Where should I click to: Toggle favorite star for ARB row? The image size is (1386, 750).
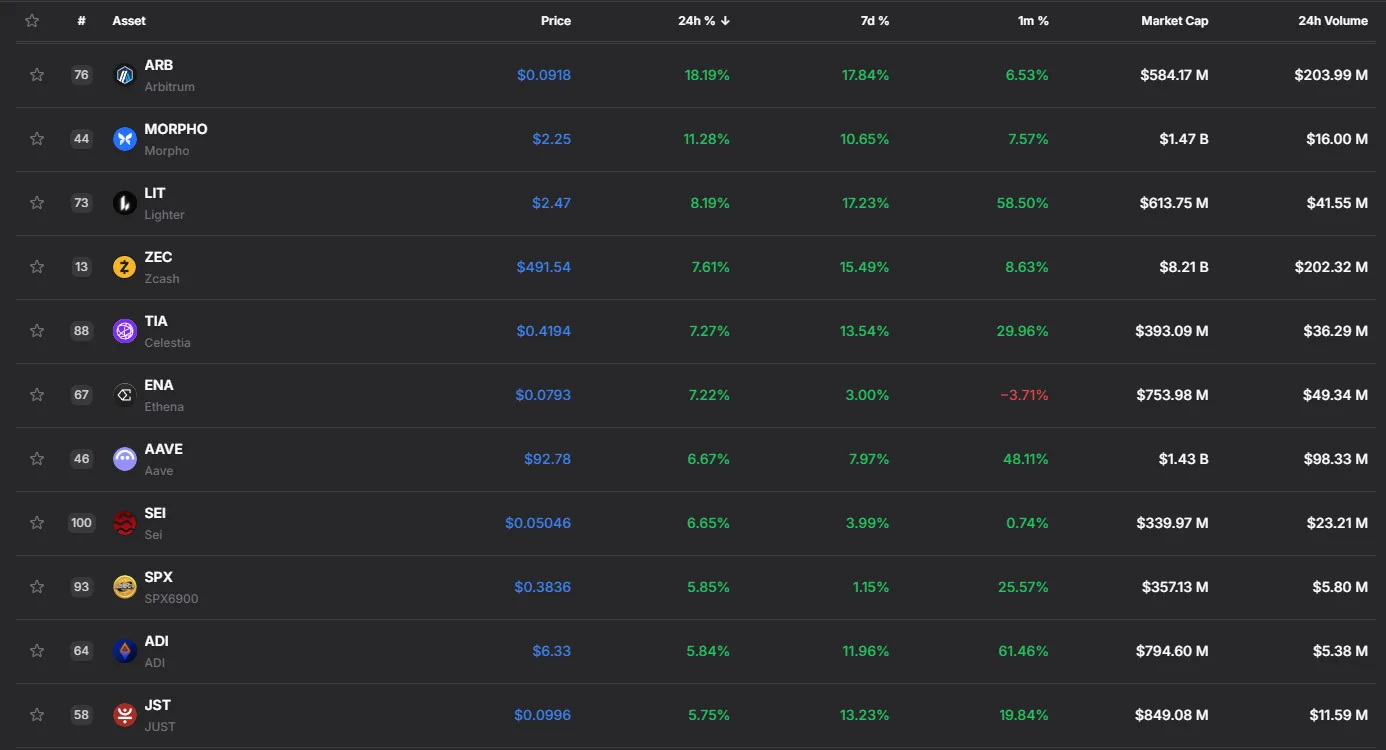tap(37, 75)
